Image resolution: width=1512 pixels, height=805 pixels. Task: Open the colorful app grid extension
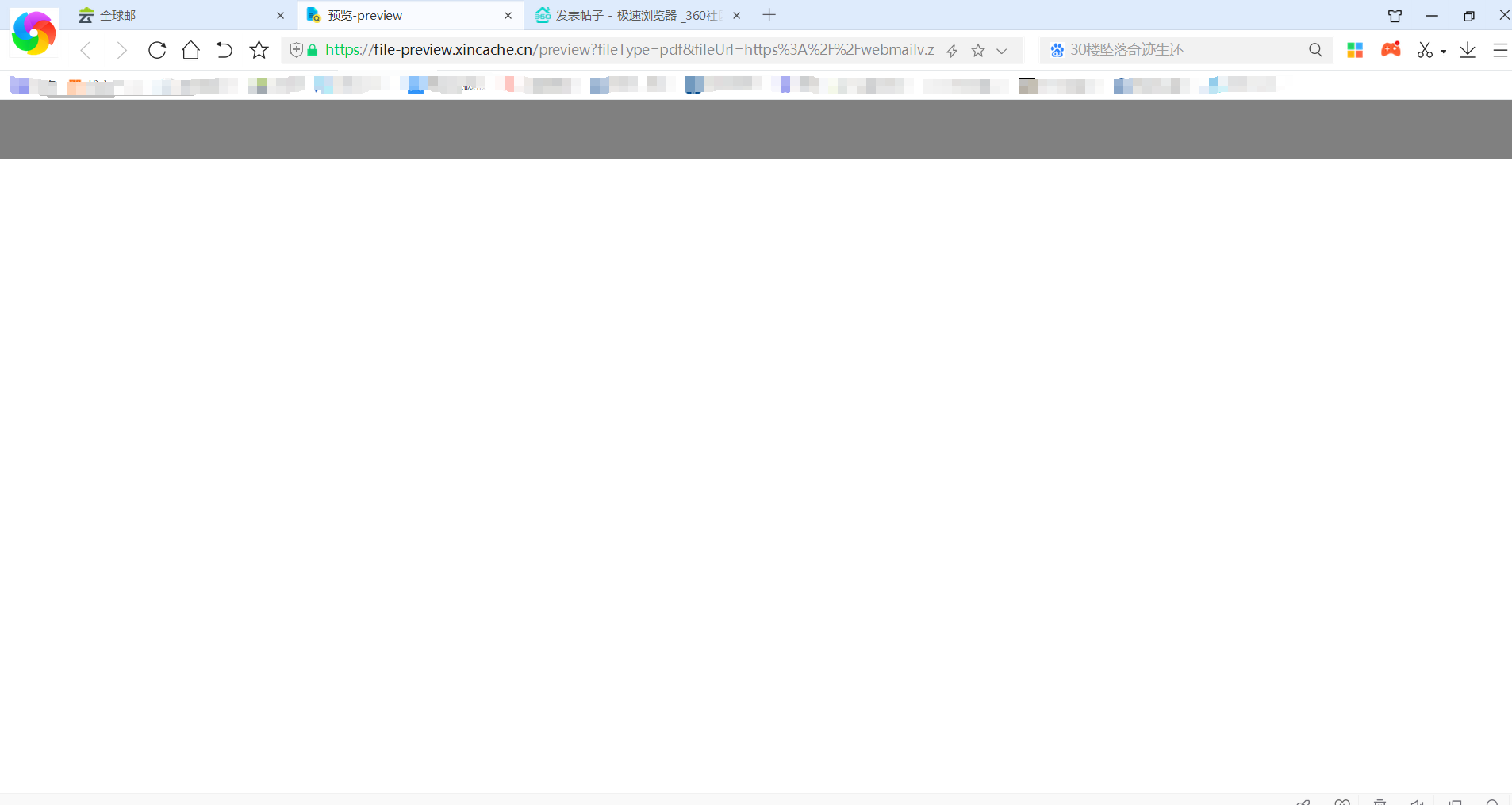[x=1355, y=50]
